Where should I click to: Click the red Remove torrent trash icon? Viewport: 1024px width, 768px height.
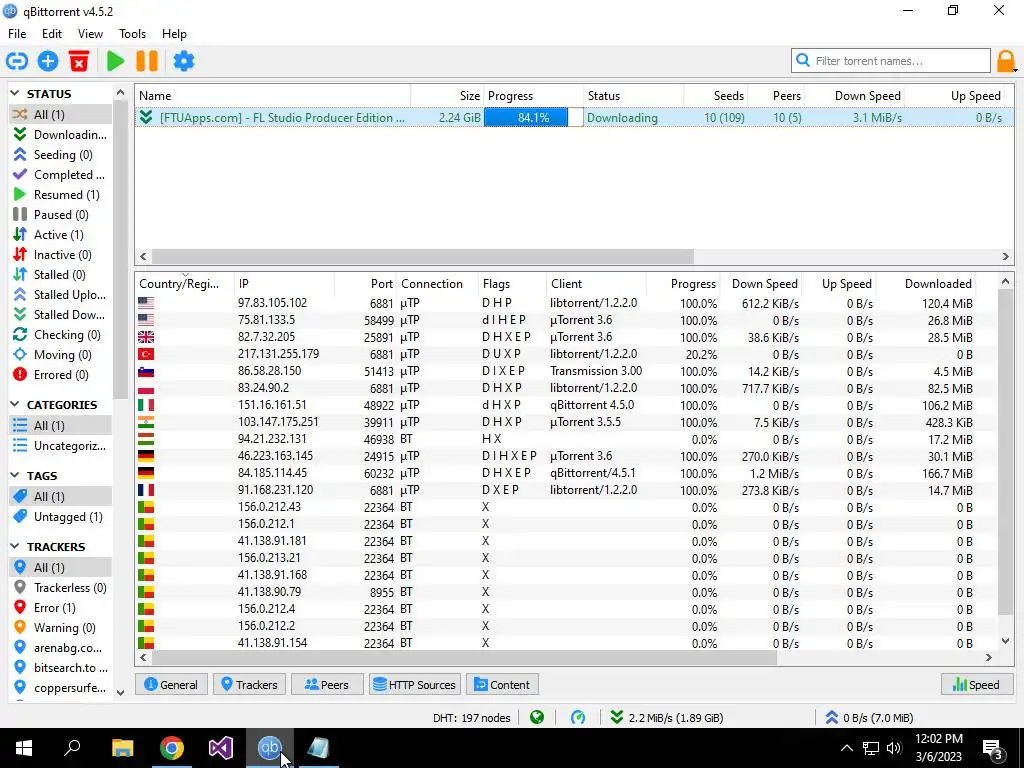[x=79, y=61]
